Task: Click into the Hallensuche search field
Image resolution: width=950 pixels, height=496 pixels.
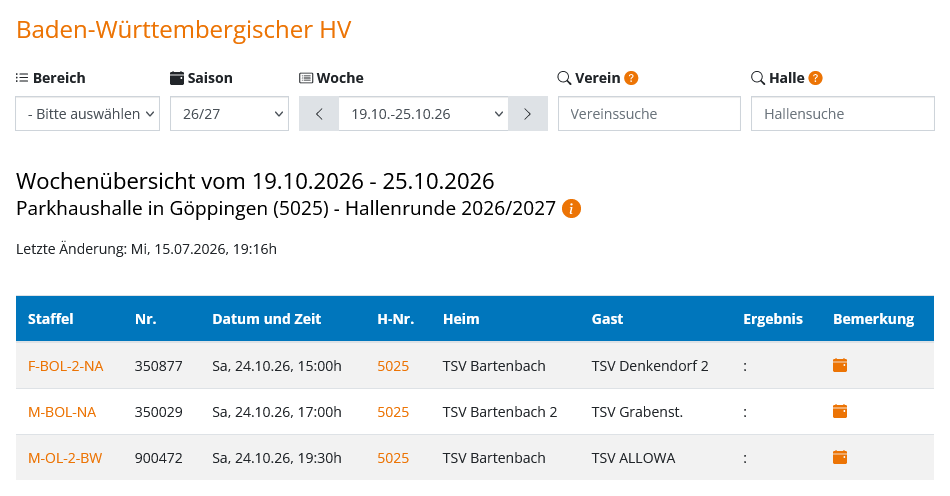Action: coord(843,114)
